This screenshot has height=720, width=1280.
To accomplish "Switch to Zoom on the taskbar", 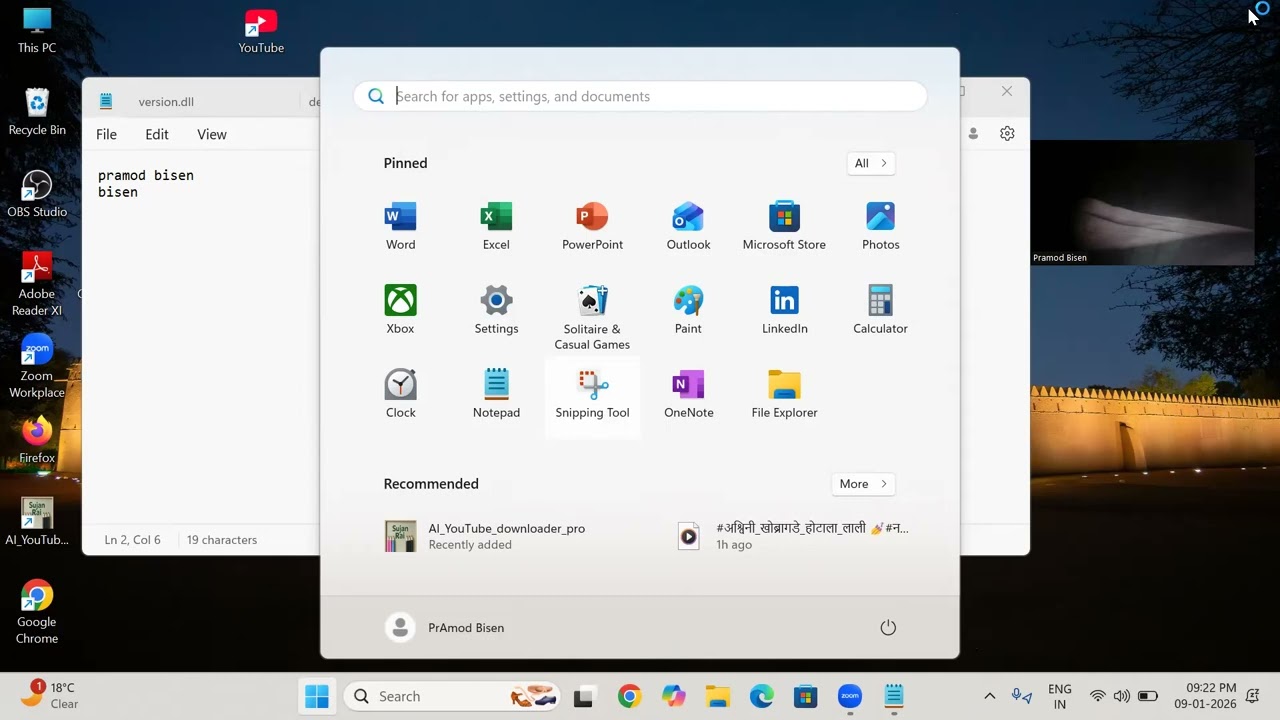I will (x=850, y=696).
